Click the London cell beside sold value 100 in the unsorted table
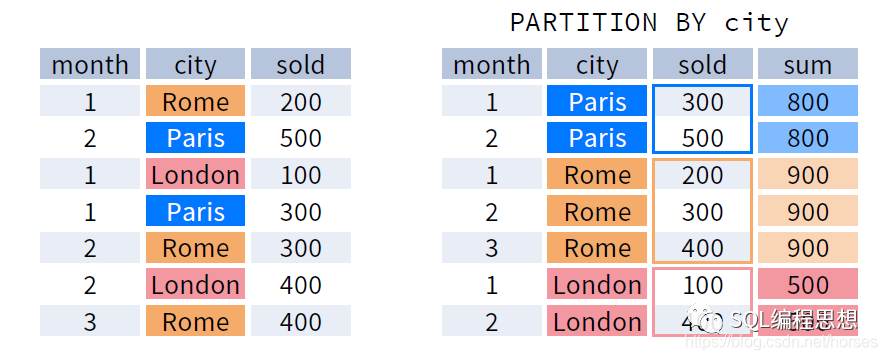The height and width of the screenshot is (360, 887). click(195, 174)
